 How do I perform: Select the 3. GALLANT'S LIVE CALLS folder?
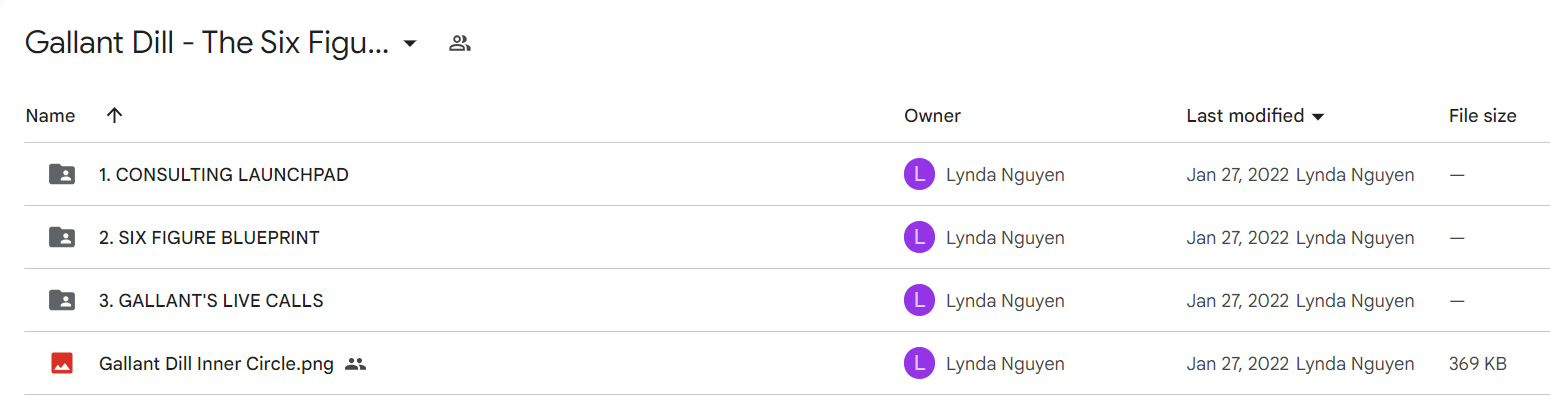(x=211, y=301)
